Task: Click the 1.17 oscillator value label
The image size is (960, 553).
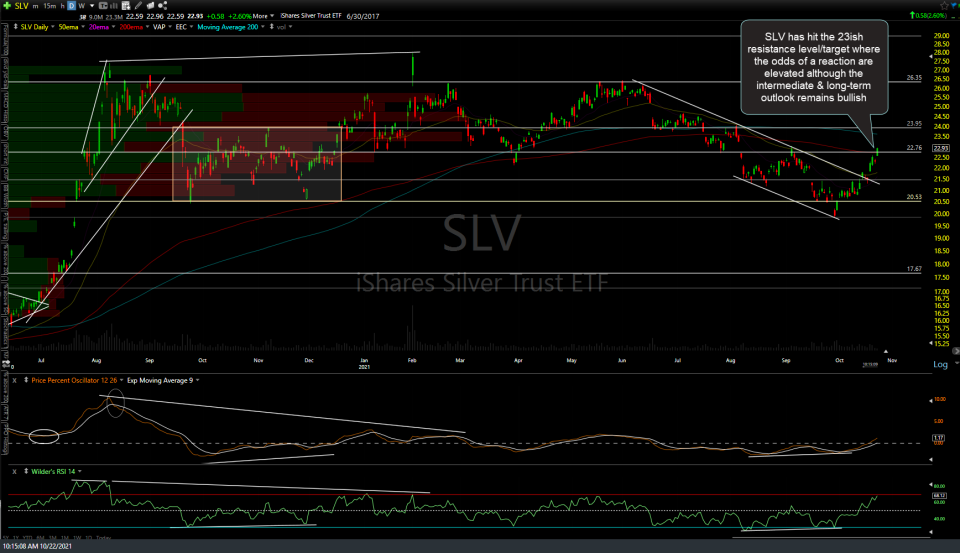Action: point(938,438)
